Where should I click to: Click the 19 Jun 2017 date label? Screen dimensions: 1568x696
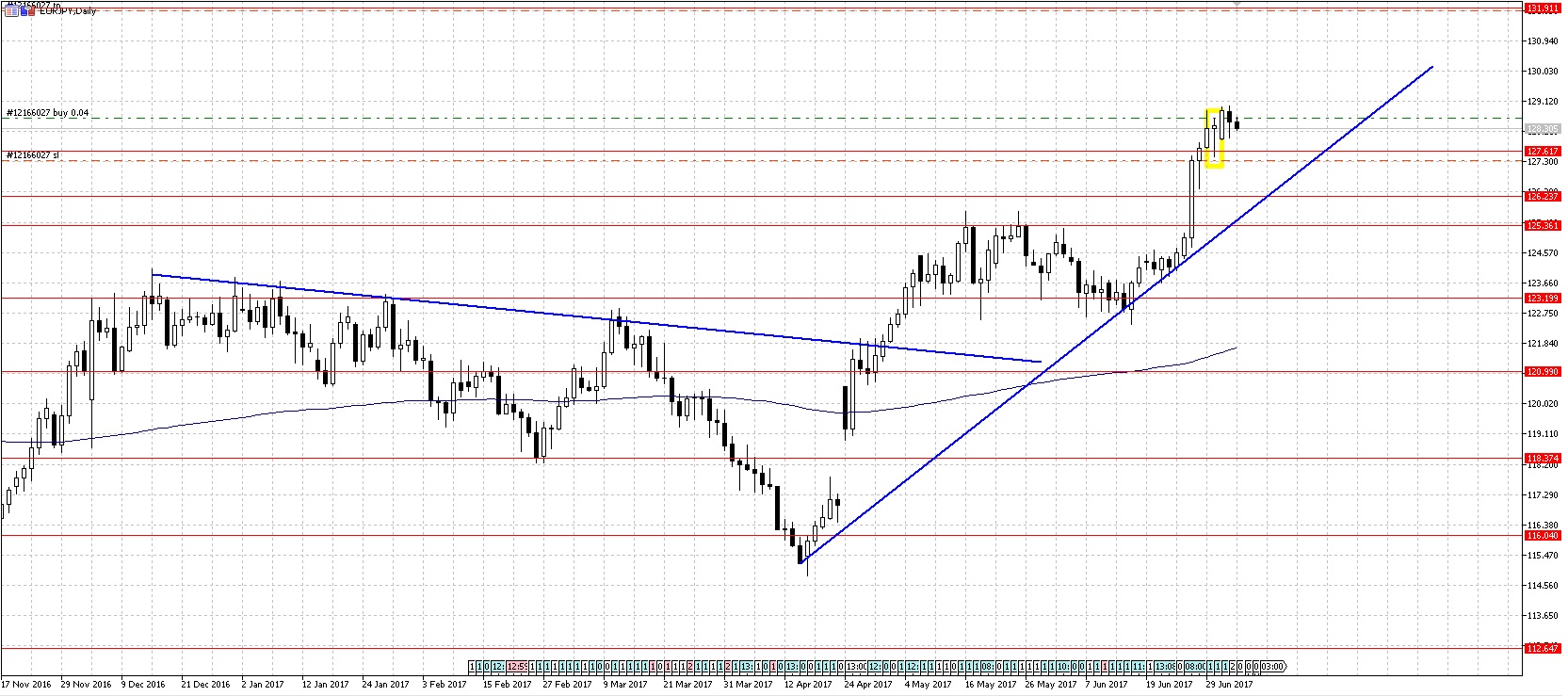pos(1171,685)
